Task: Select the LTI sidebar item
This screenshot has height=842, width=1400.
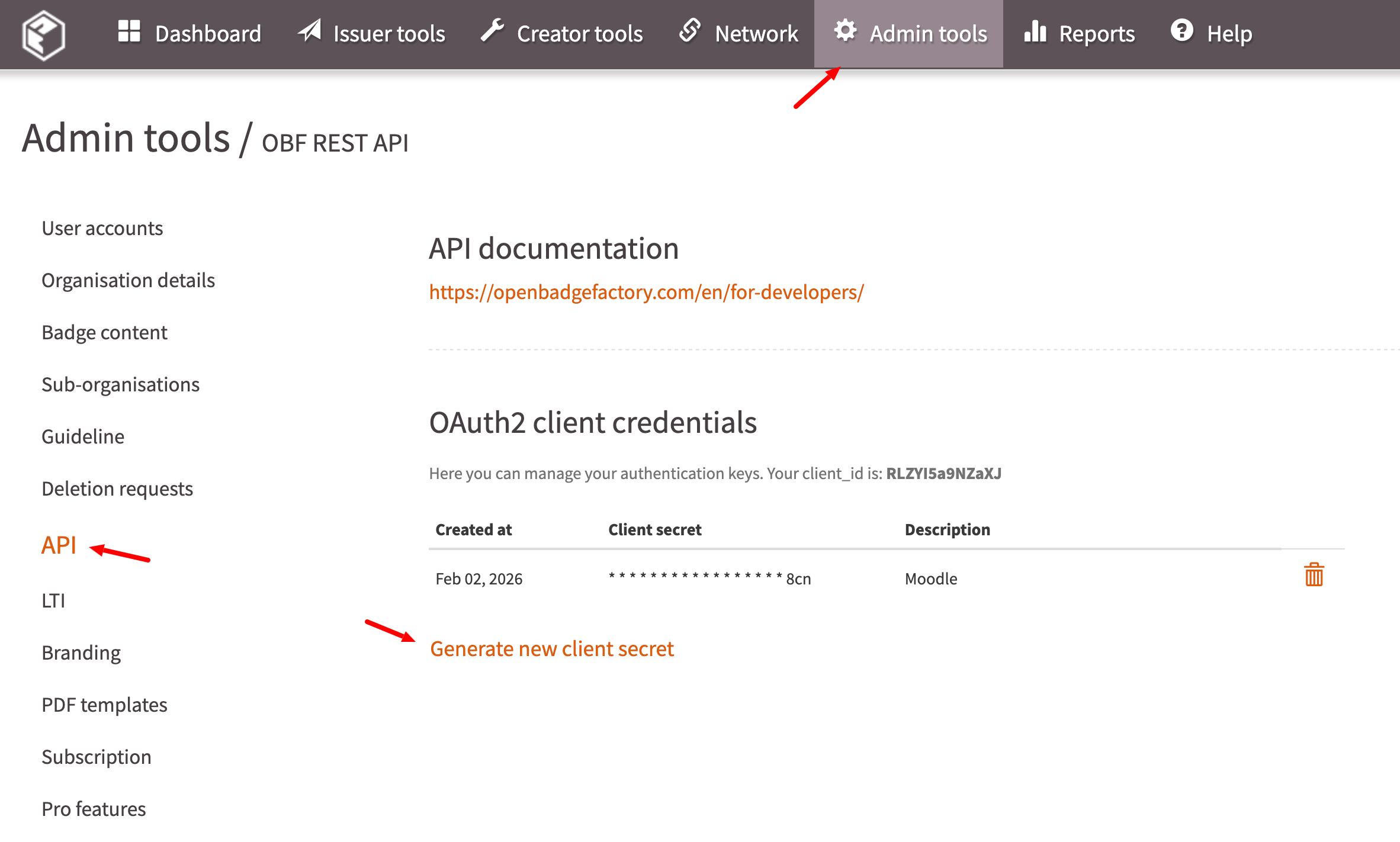Action: point(53,601)
